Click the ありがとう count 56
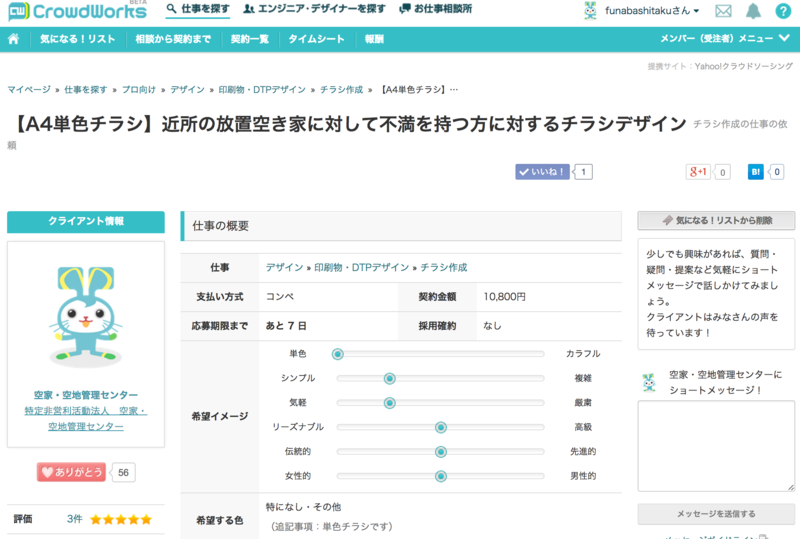Screen dimensions: 800x539 (x=123, y=472)
